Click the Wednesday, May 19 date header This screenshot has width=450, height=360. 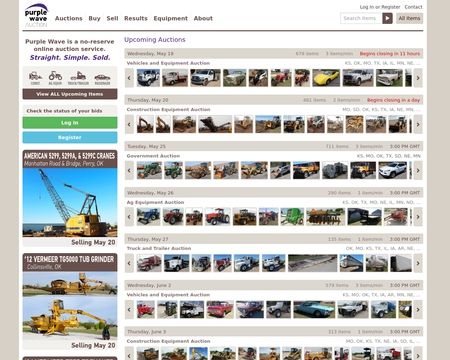(150, 54)
